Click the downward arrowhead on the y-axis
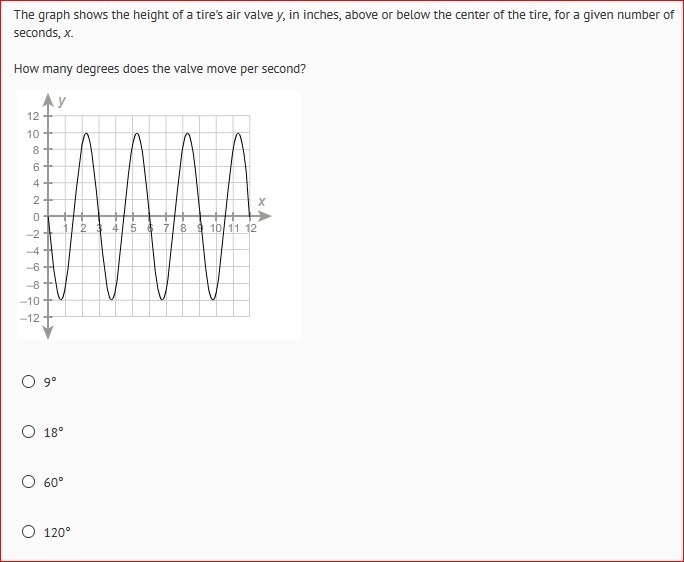684x562 pixels. [x=48, y=332]
